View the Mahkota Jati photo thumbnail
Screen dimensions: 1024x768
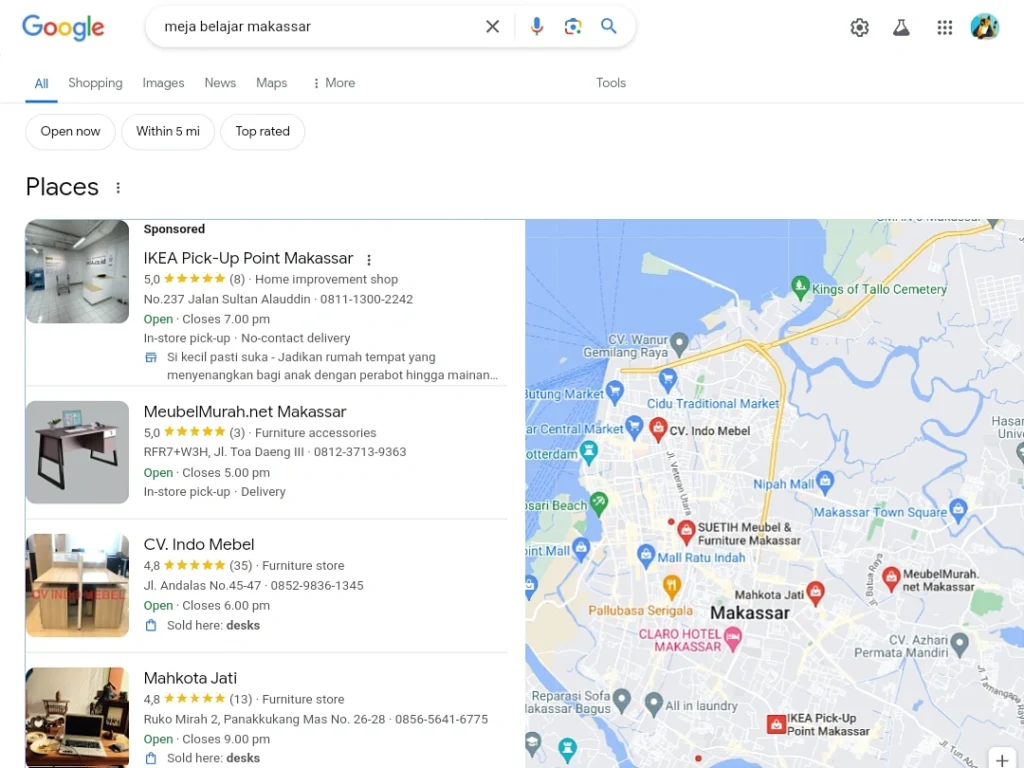coord(77,716)
